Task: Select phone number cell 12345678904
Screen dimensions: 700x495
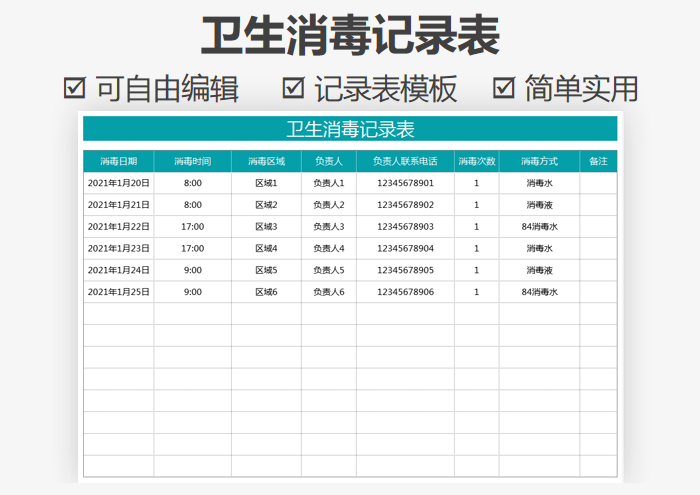Action: [x=405, y=248]
